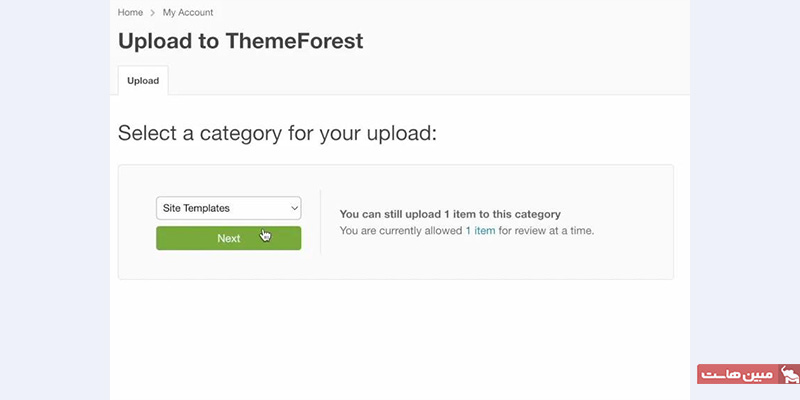Click the elephant logo icon in the watermark
Screen dimensions: 800x400
click(x=789, y=374)
